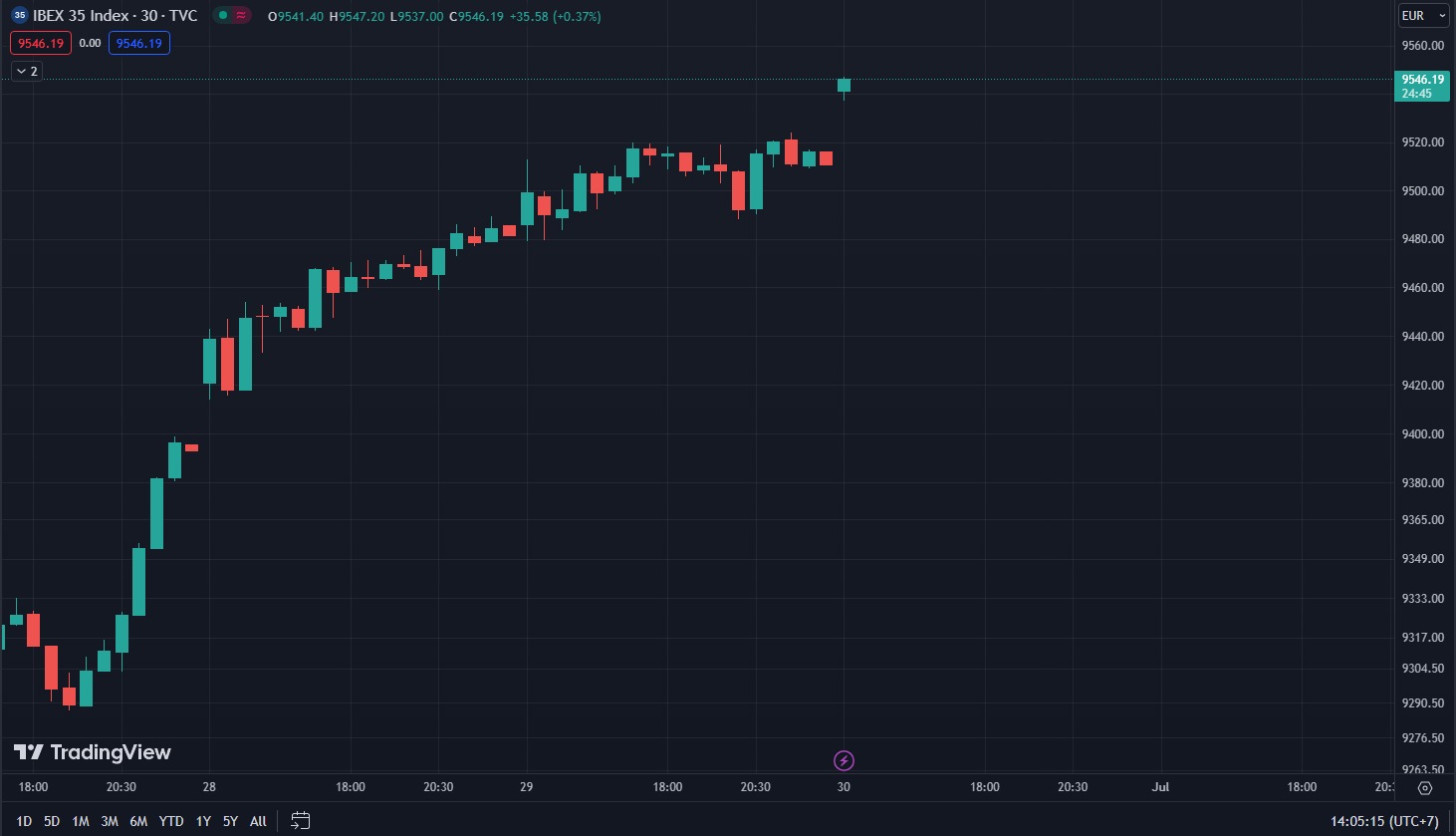This screenshot has width=1456, height=836.
Task: Click the red sell price 9546.19 button
Action: coord(41,44)
